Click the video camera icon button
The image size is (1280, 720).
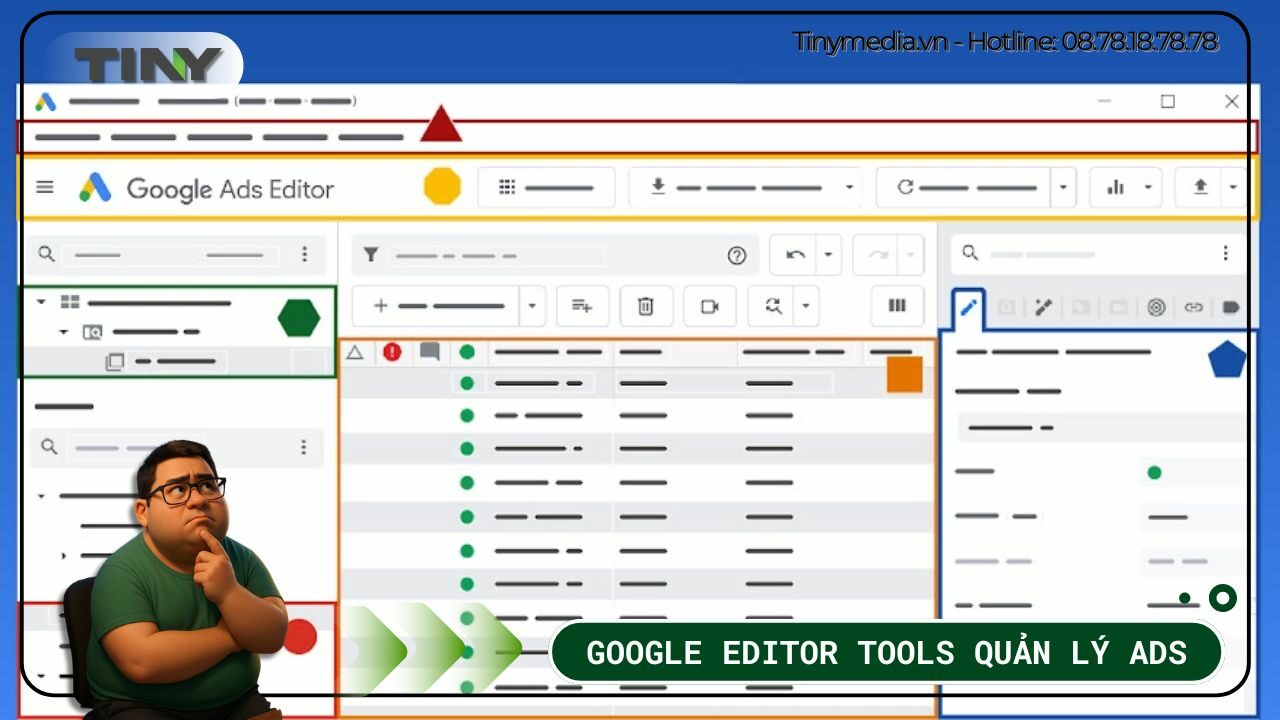click(709, 306)
